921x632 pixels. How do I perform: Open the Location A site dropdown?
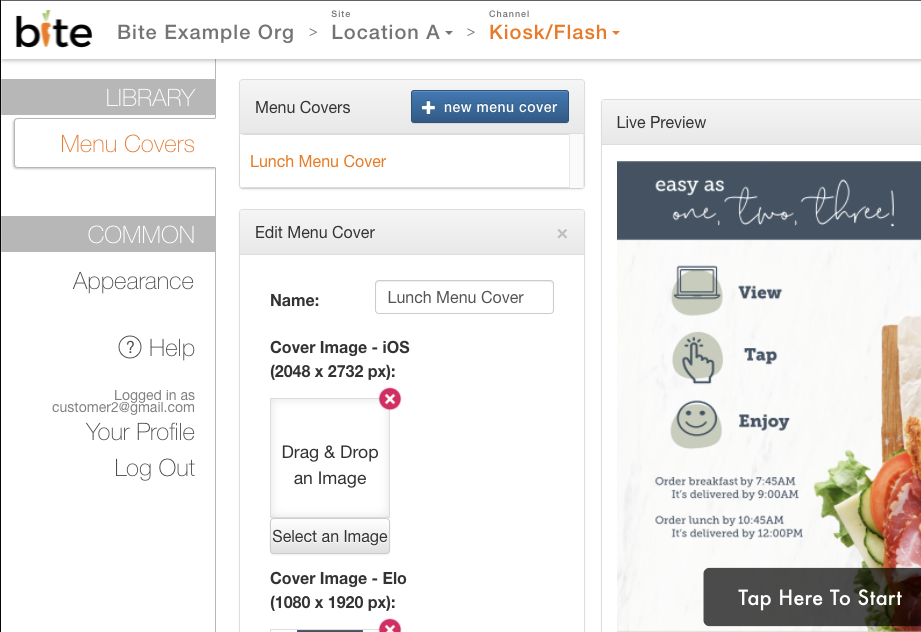[390, 32]
